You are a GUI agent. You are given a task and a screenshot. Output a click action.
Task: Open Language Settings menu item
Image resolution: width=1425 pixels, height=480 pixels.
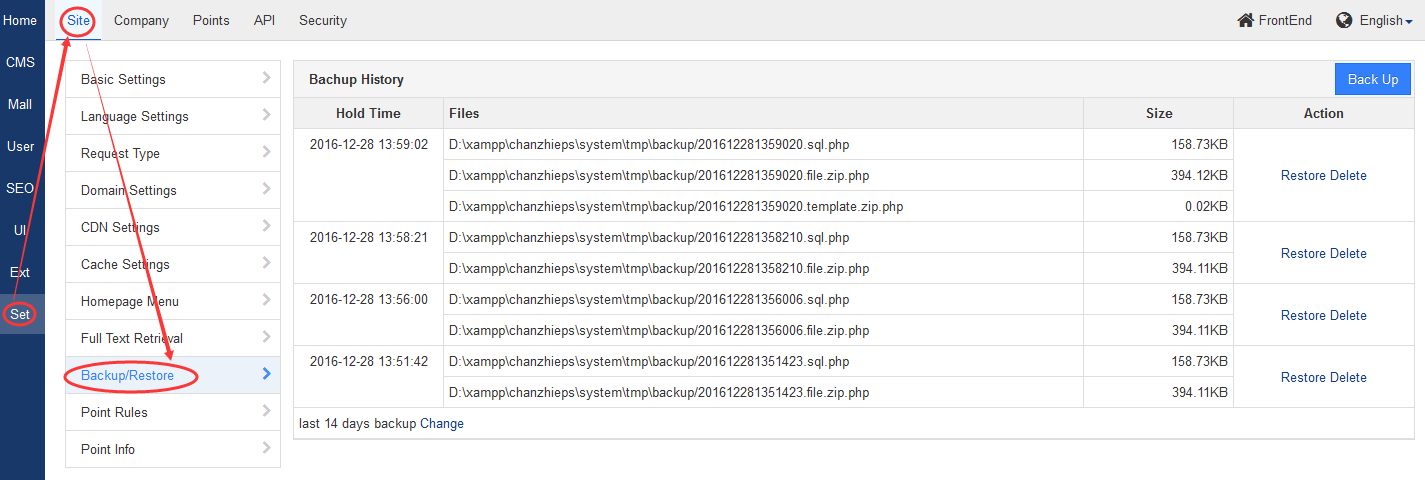(173, 116)
